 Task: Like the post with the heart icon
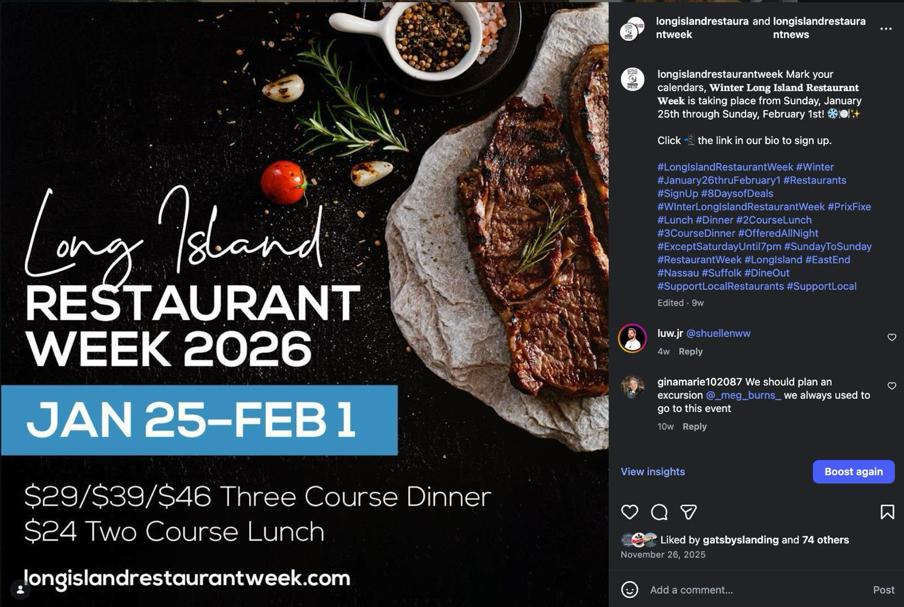[x=630, y=512]
